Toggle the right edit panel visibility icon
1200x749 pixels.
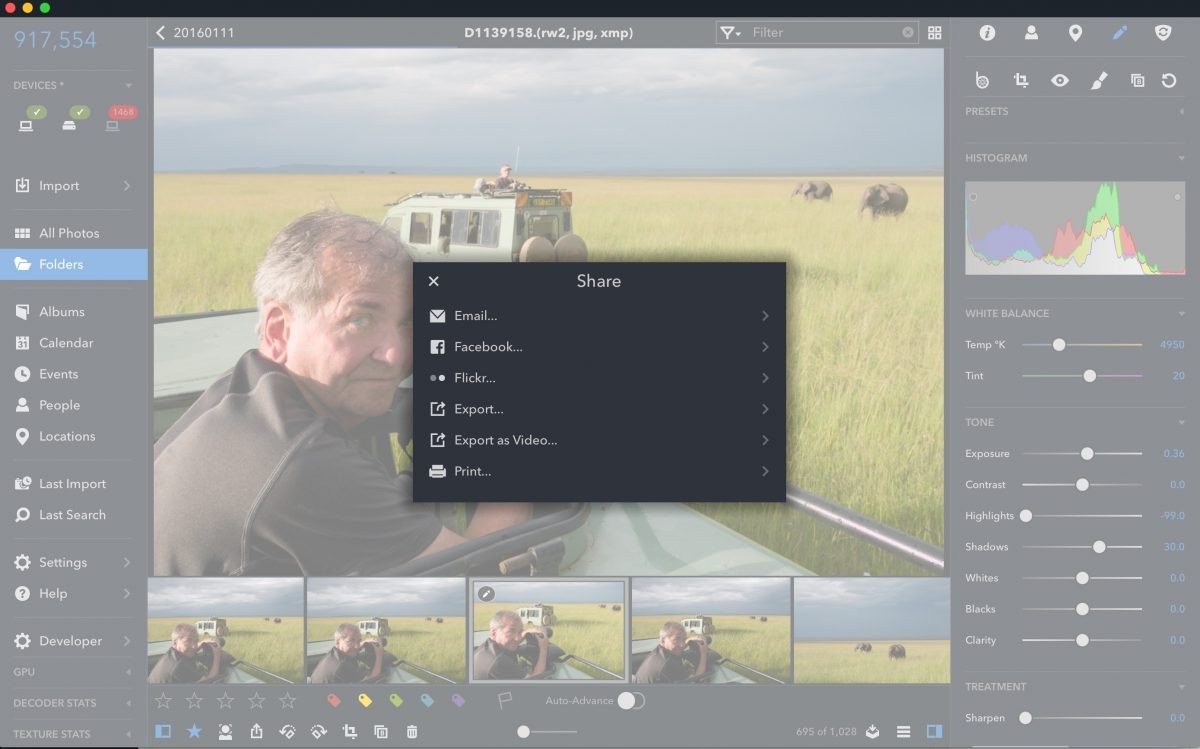(x=934, y=732)
